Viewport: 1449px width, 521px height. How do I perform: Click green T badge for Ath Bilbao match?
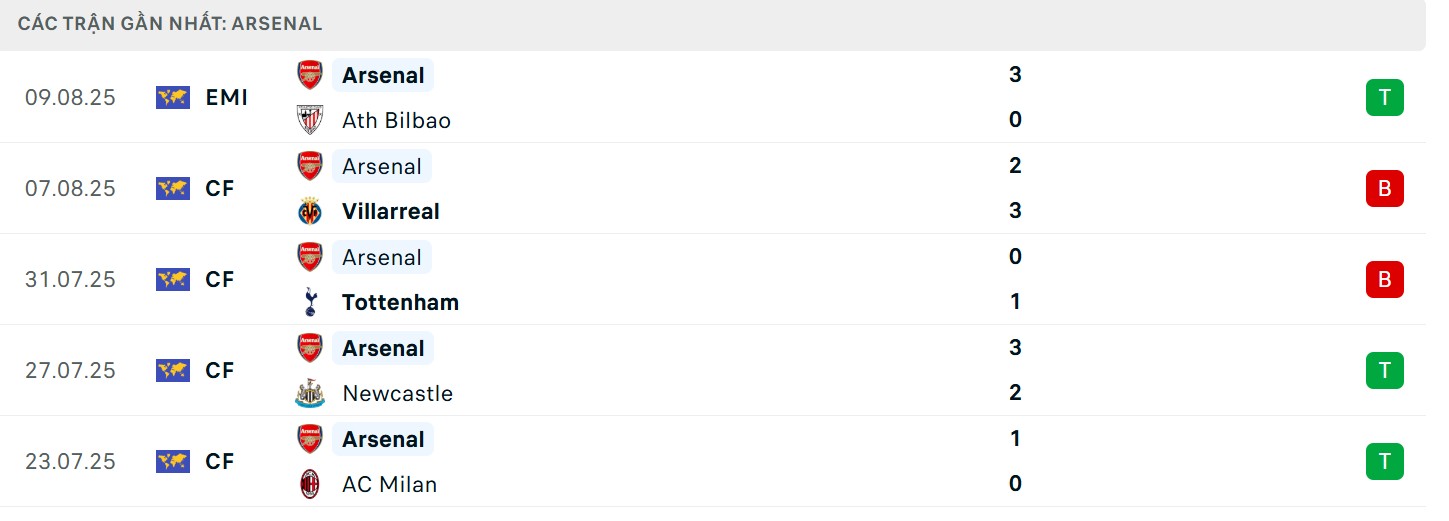point(1385,97)
